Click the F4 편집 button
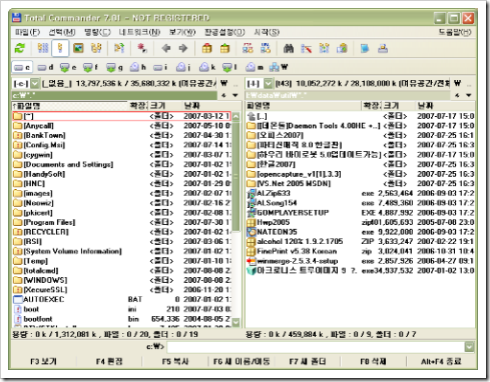490x382 pixels. pyautogui.click(x=109, y=361)
